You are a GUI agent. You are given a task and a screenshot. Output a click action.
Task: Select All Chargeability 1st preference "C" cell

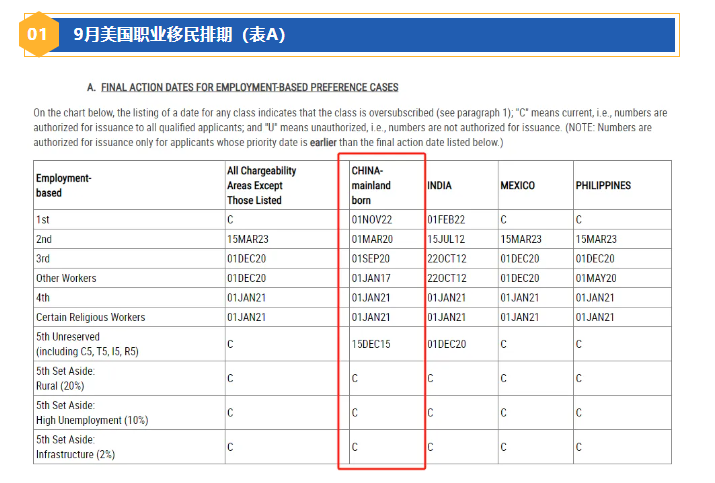click(x=230, y=220)
